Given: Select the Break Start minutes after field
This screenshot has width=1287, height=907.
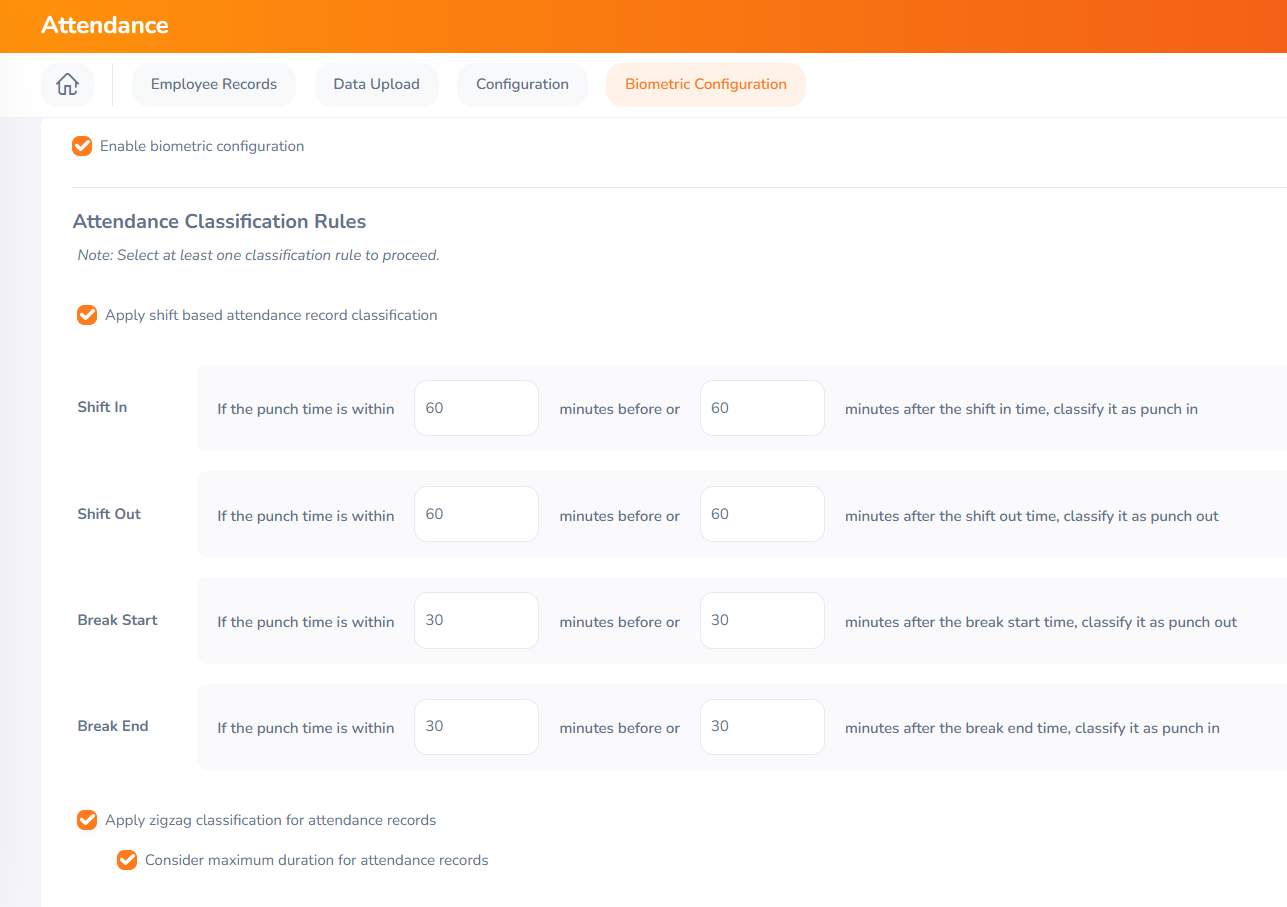Looking at the screenshot, I should coord(762,620).
